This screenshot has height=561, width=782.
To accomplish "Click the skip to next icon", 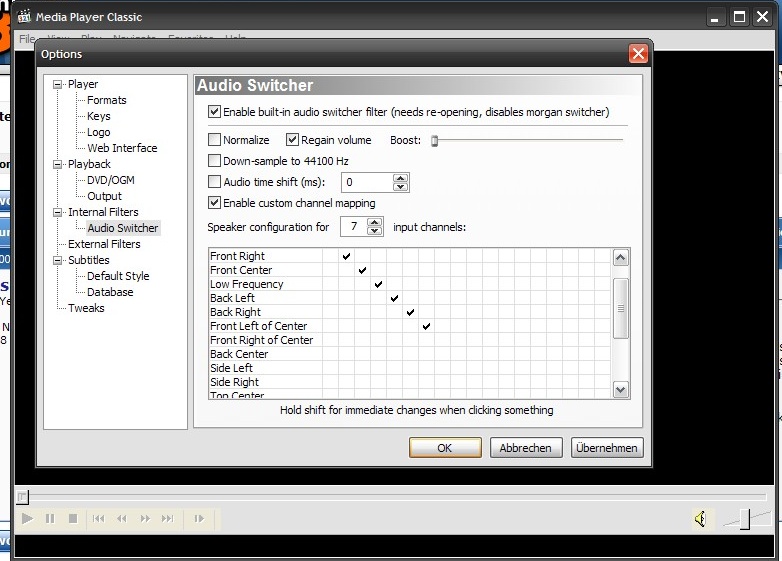I will (x=168, y=519).
